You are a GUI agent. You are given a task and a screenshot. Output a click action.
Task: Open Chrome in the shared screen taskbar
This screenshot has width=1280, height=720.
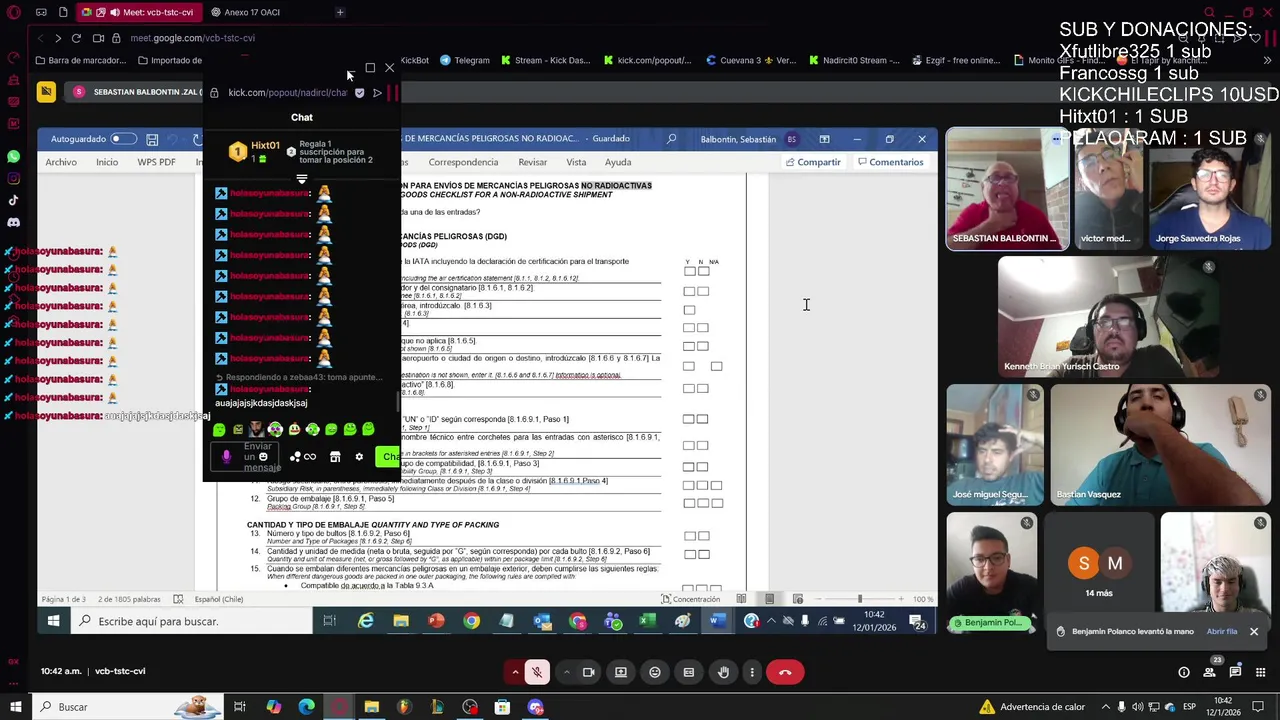(471, 621)
